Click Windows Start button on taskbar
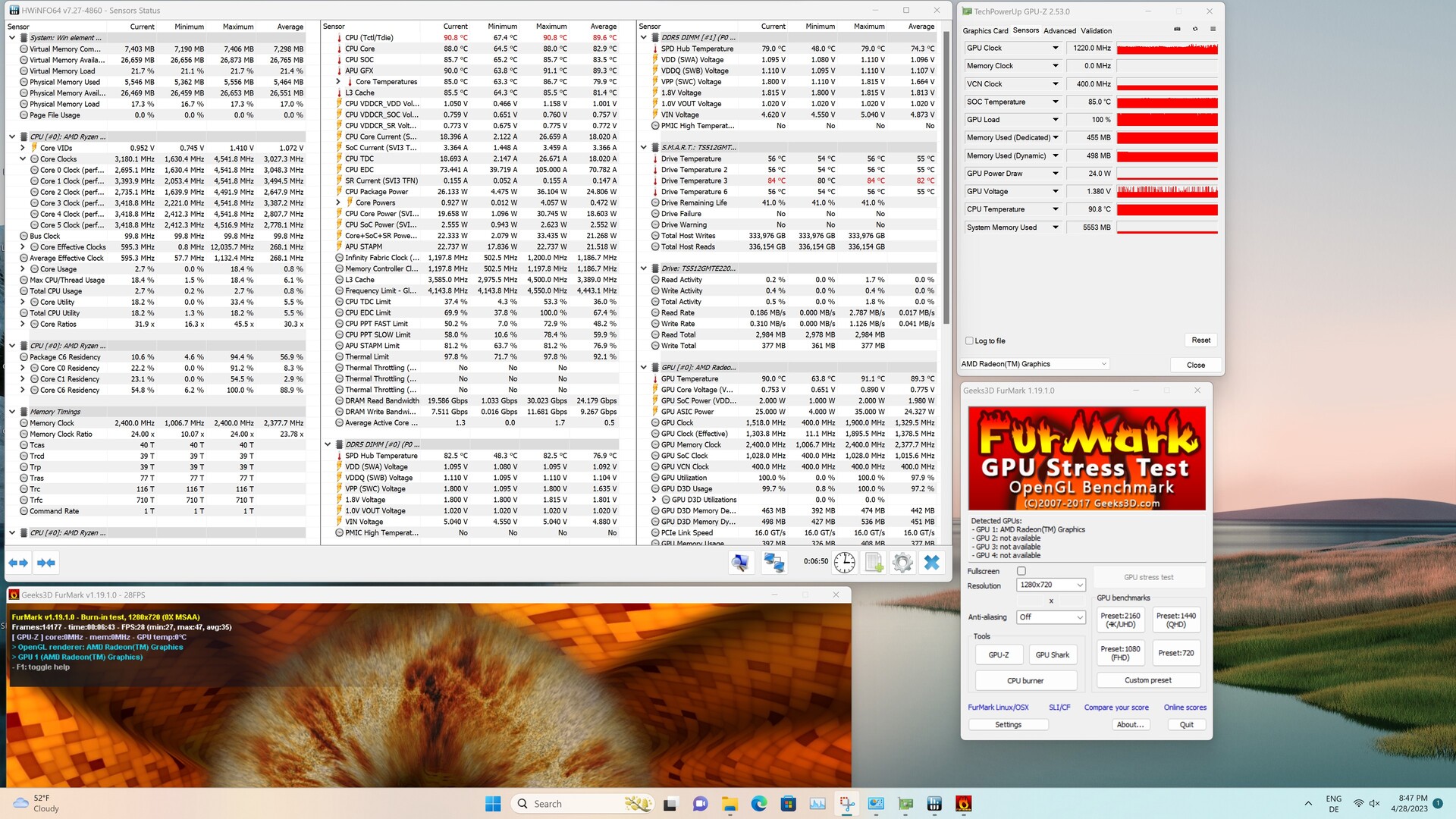 493,804
